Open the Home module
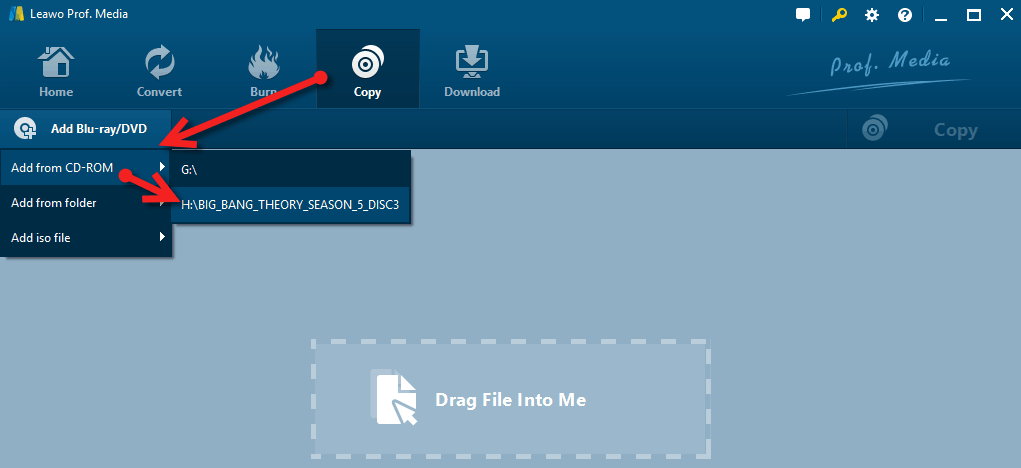Viewport: 1021px width, 468px height. coord(55,69)
